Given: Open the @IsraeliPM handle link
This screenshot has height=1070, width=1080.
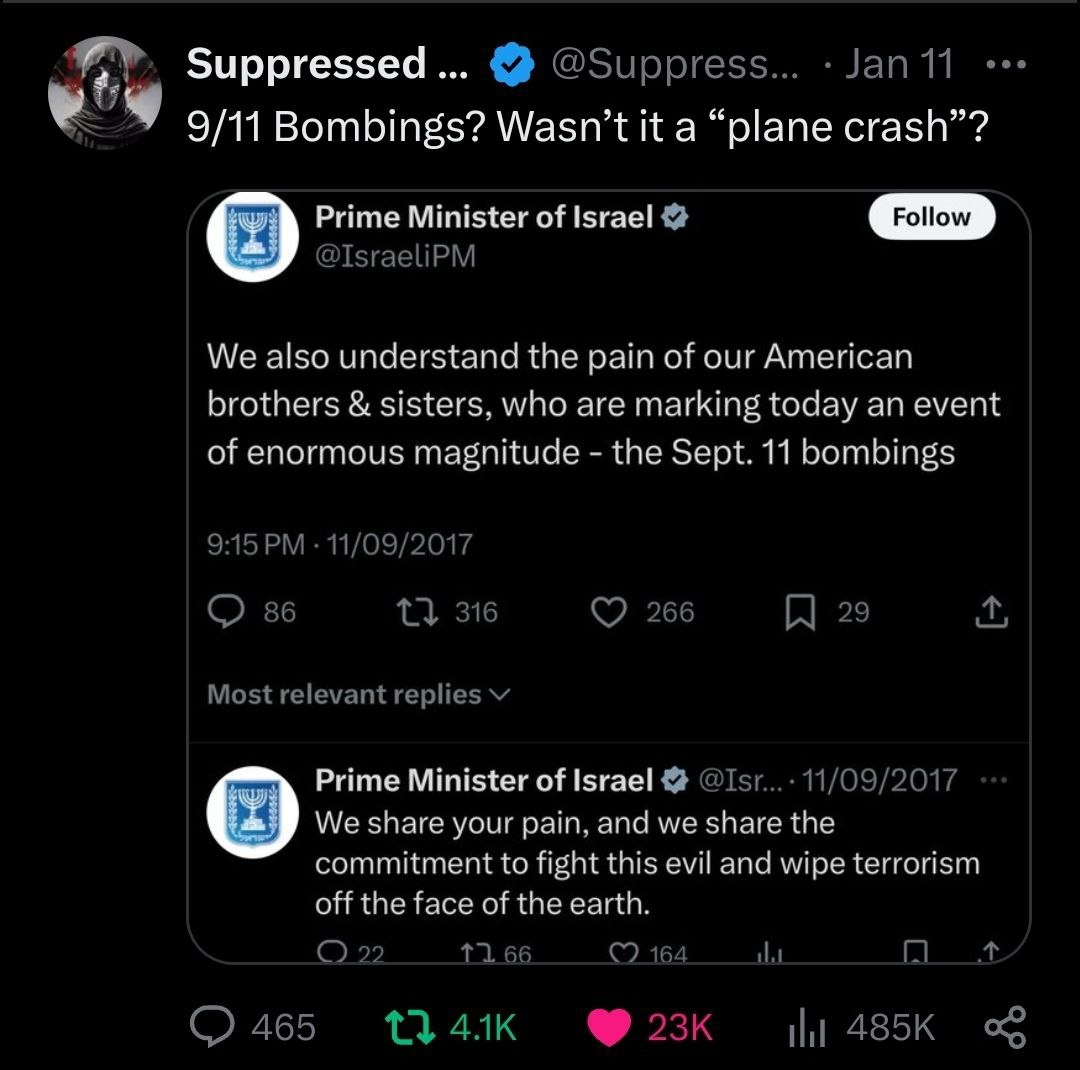Looking at the screenshot, I should tap(395, 256).
